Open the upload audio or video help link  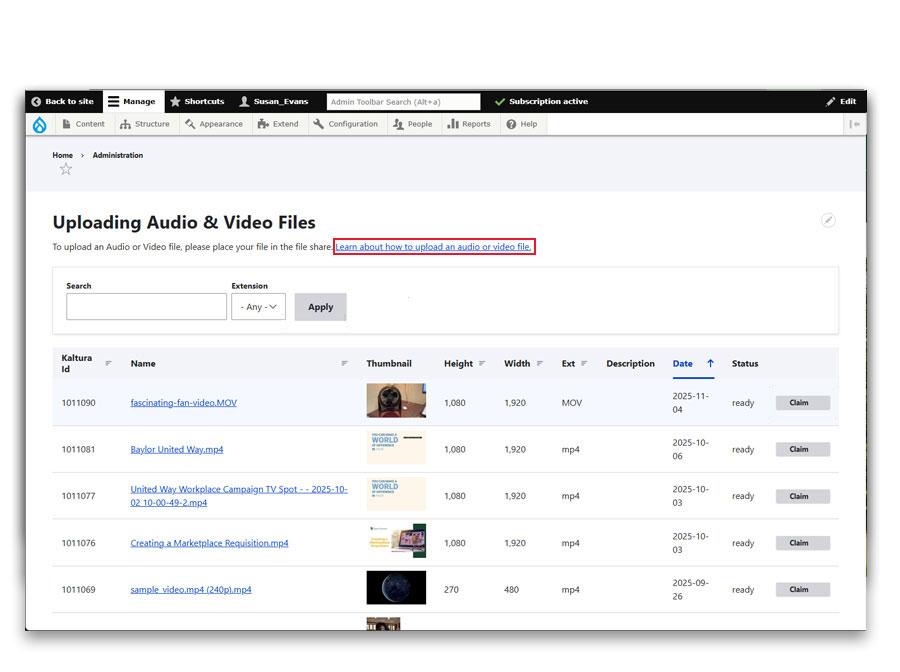[x=433, y=247]
